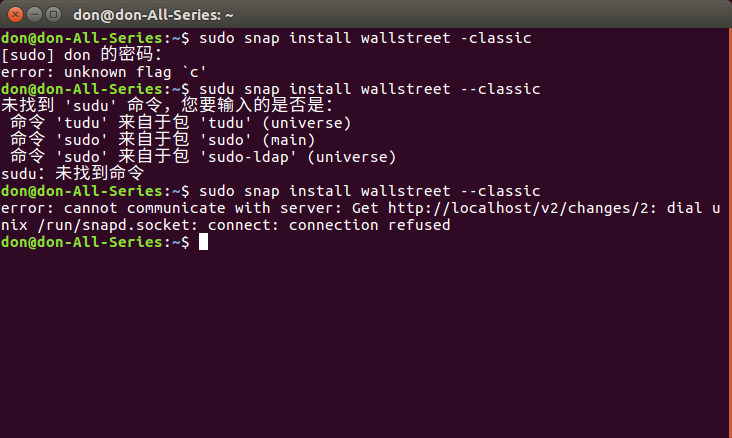The image size is (732, 438).
Task: Click the title text don@don-All-Series: ~
Action: click(153, 15)
